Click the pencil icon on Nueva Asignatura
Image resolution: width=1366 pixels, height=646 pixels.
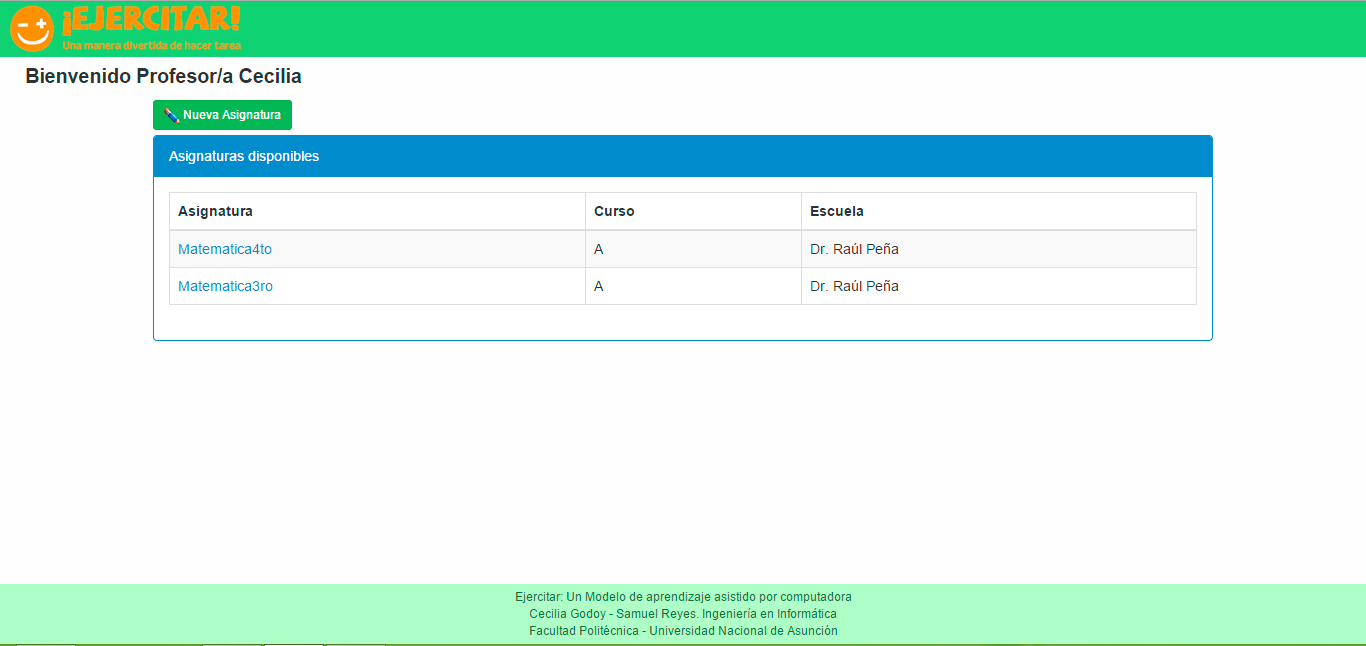tap(171, 116)
